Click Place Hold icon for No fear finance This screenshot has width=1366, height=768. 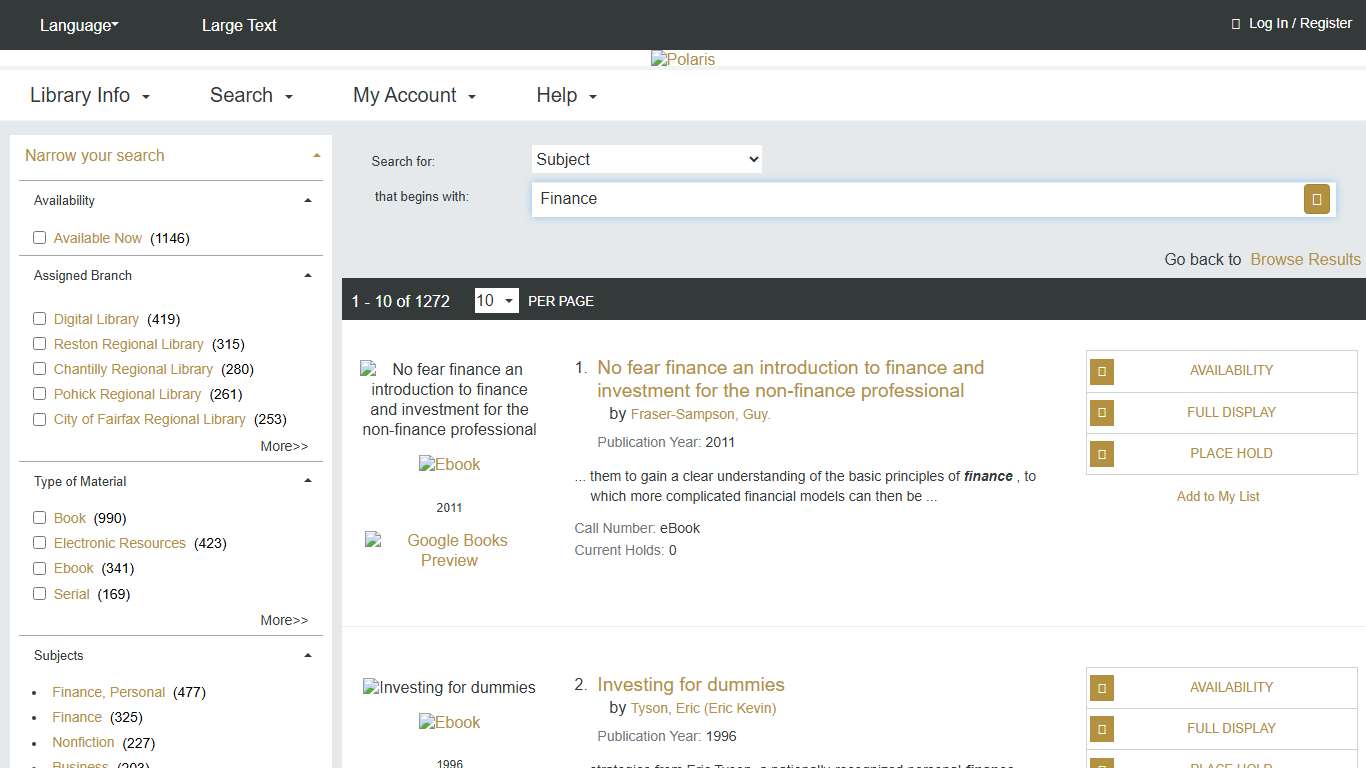pyautogui.click(x=1101, y=454)
